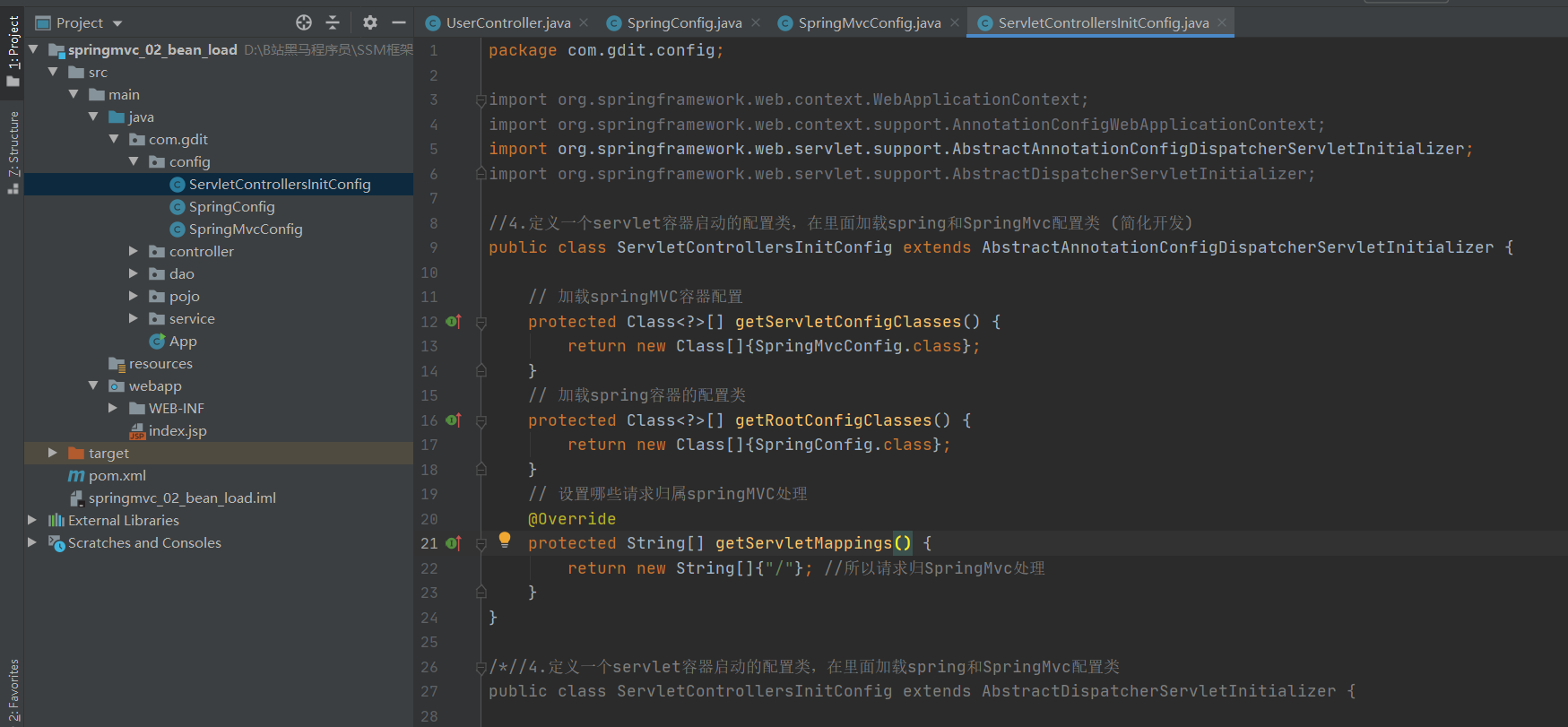Viewport: 1568px width, 727px height.
Task: Collapse the src folder
Action: pyautogui.click(x=54, y=72)
